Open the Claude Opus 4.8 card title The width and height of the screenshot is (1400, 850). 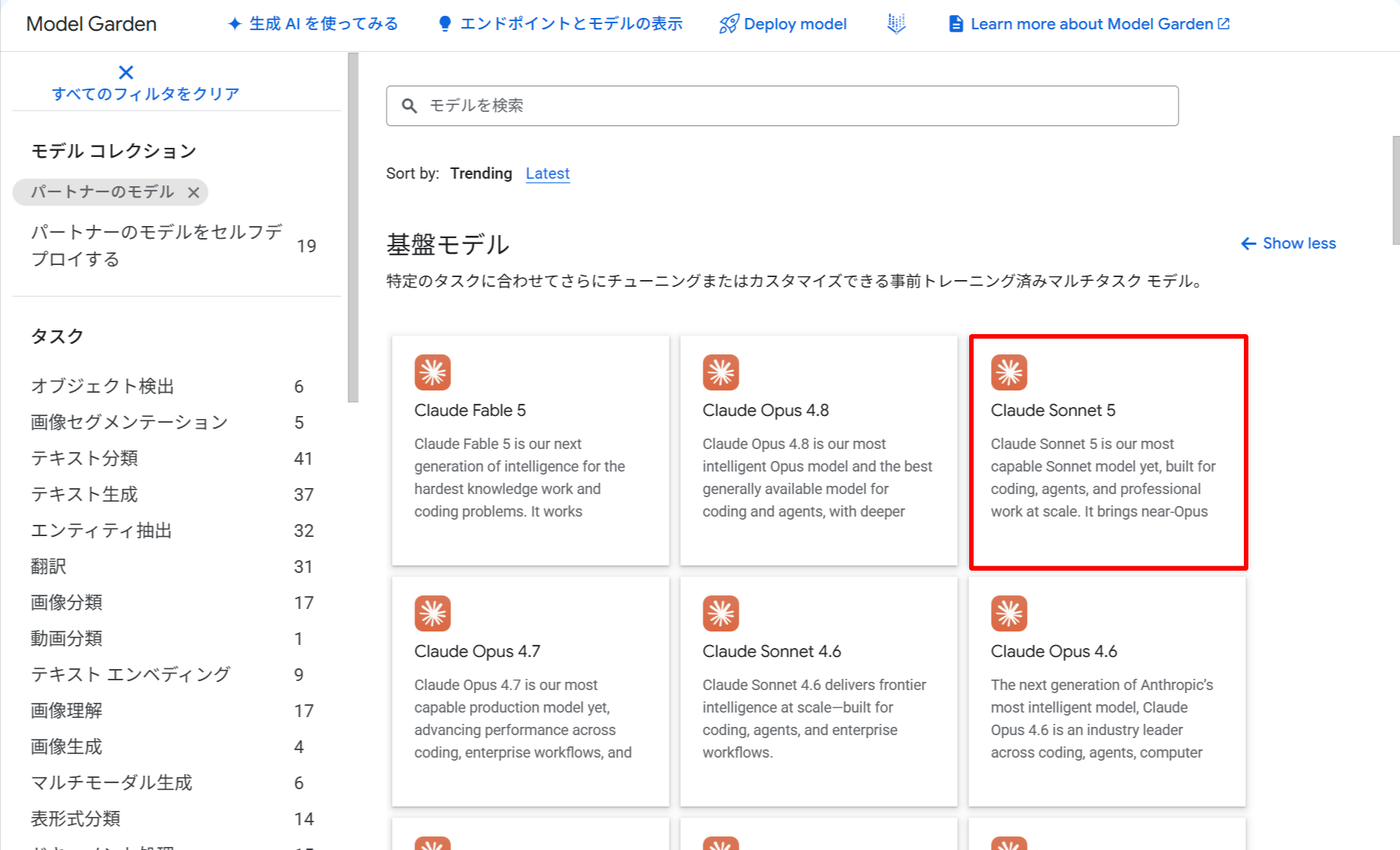tap(766, 411)
